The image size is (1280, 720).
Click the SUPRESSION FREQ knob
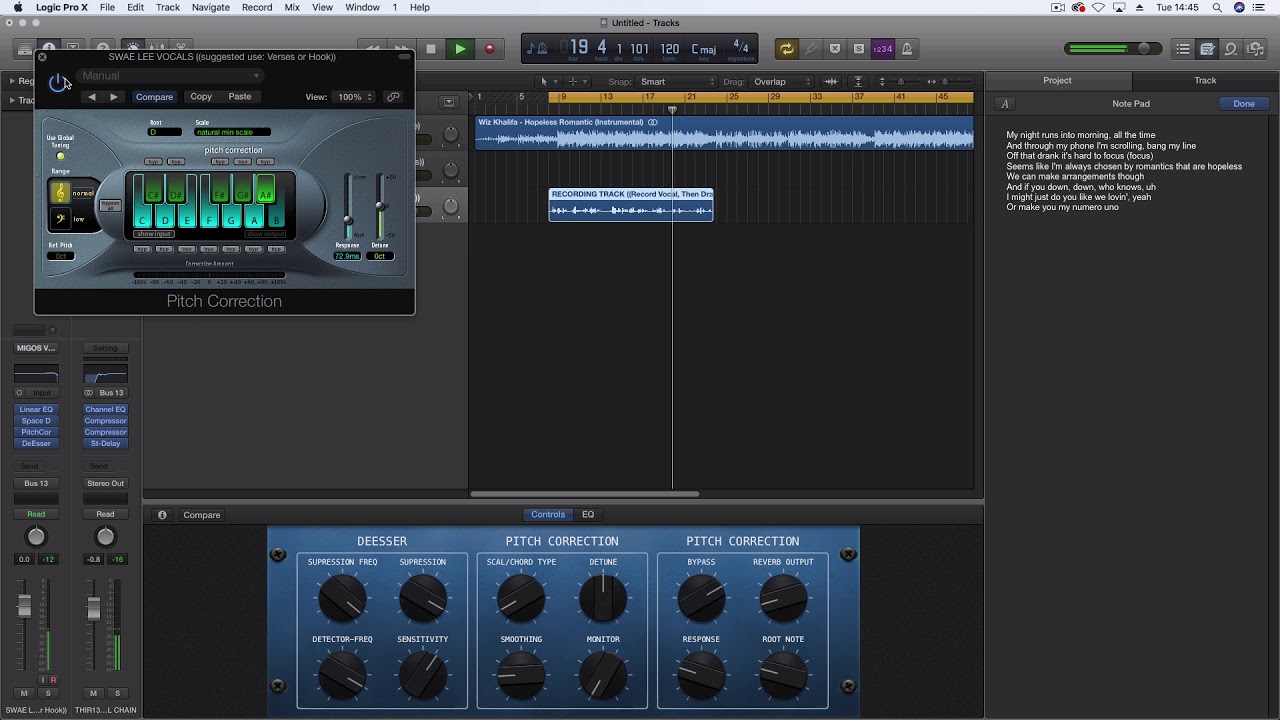click(x=342, y=598)
